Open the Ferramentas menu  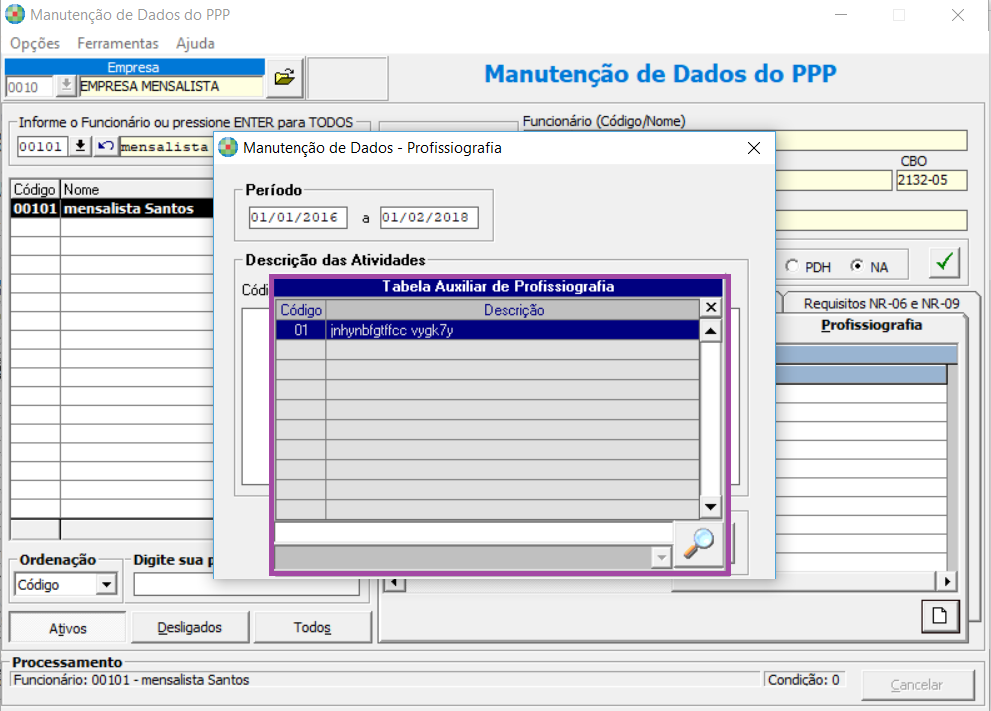tap(118, 44)
